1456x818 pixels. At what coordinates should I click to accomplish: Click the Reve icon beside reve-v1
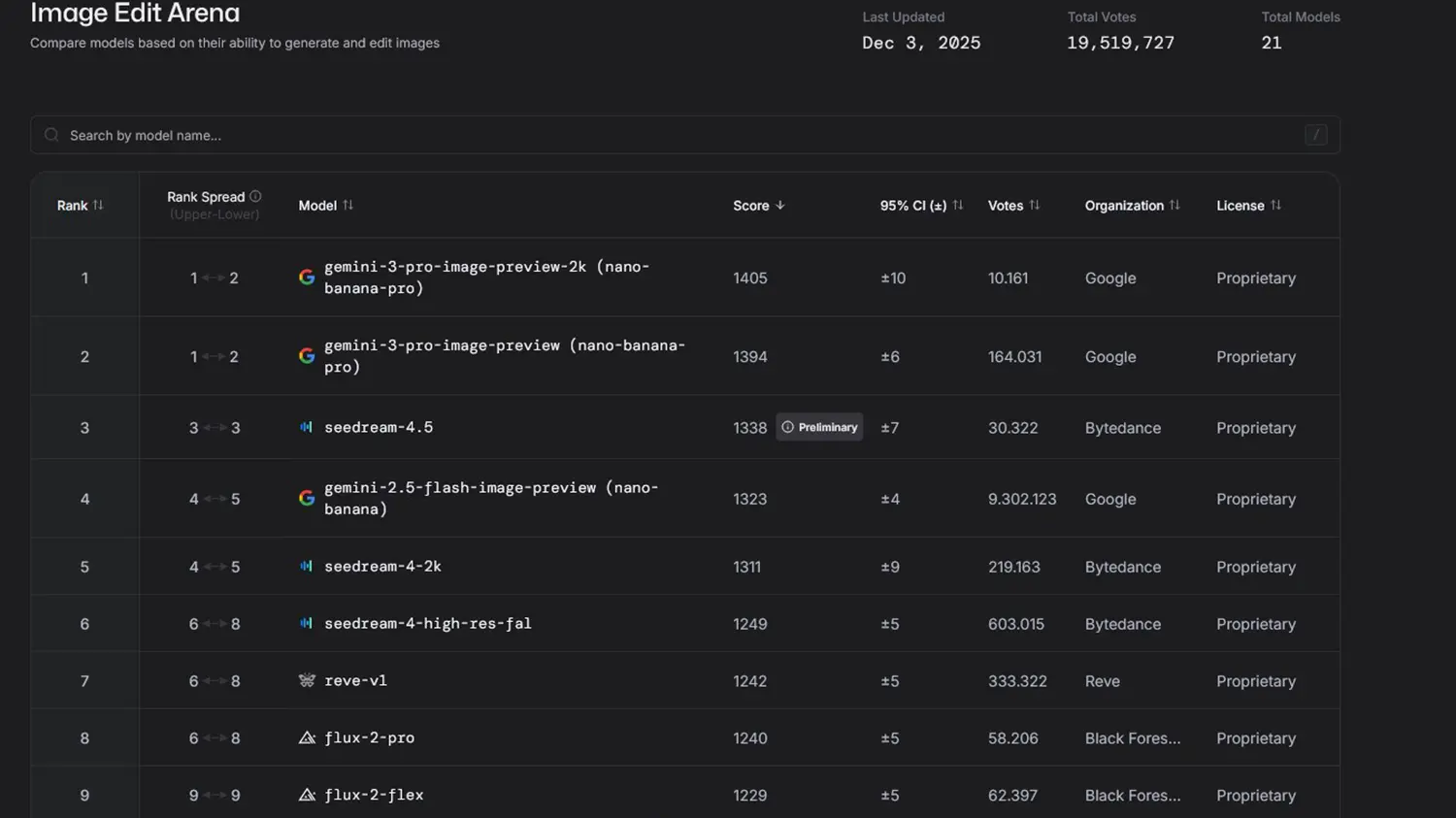tap(307, 681)
